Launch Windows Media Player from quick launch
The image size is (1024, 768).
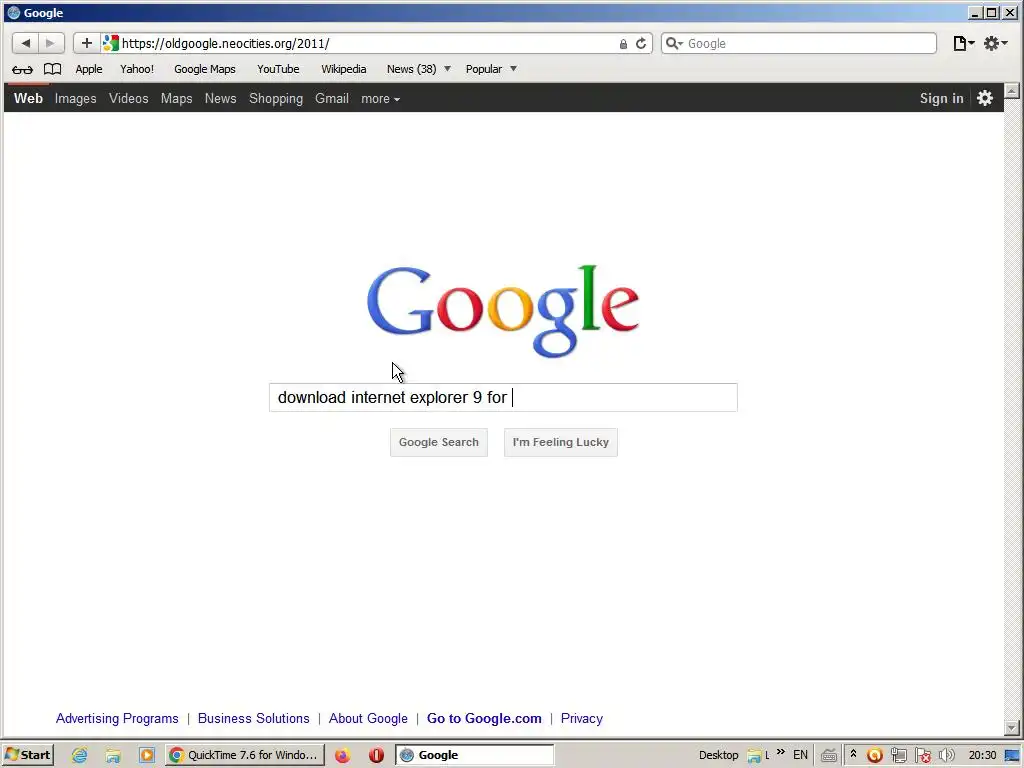(147, 756)
